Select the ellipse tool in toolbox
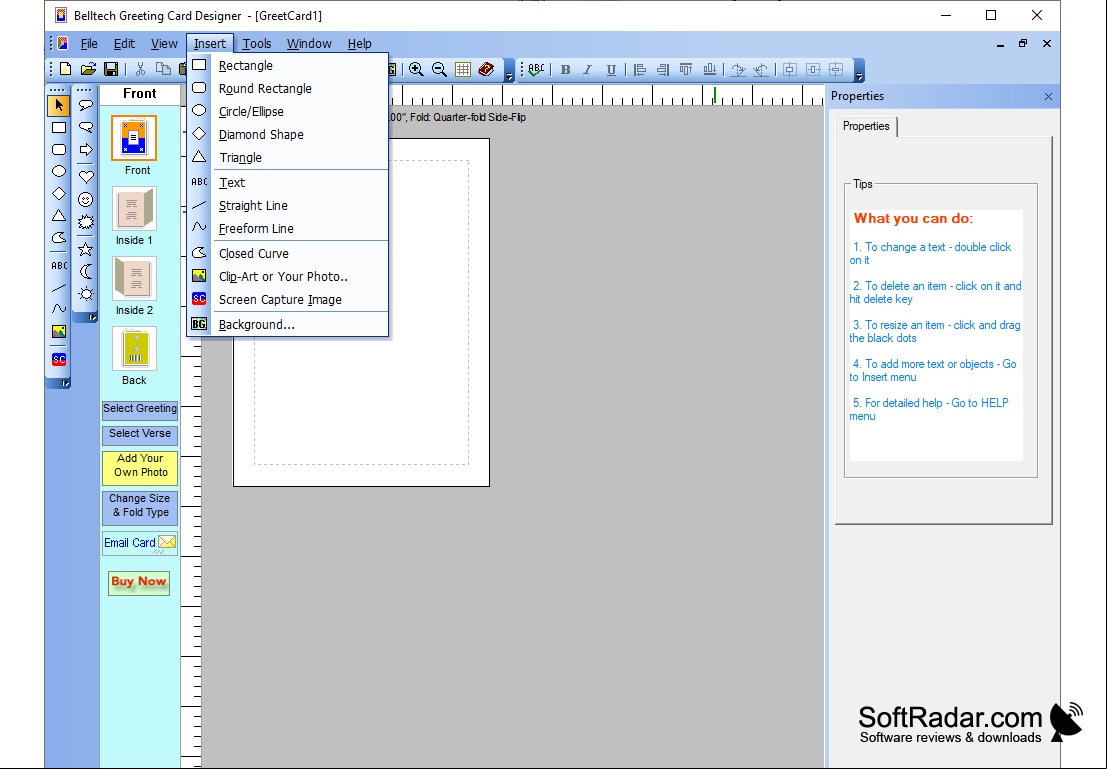Image resolution: width=1107 pixels, height=769 pixels. 59,172
